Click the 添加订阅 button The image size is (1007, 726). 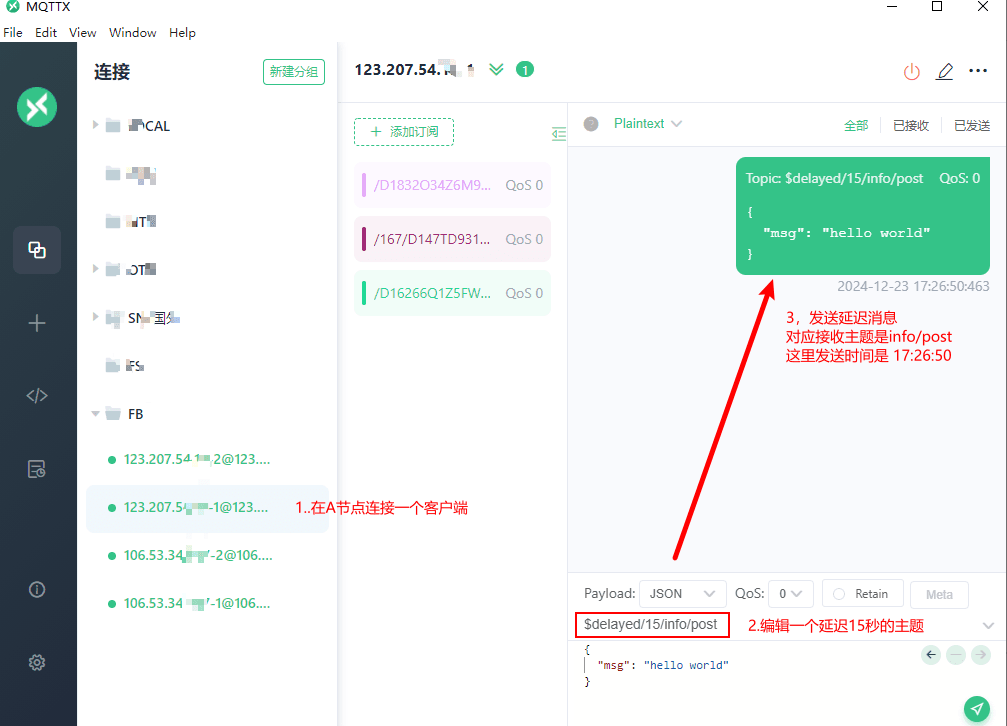404,132
